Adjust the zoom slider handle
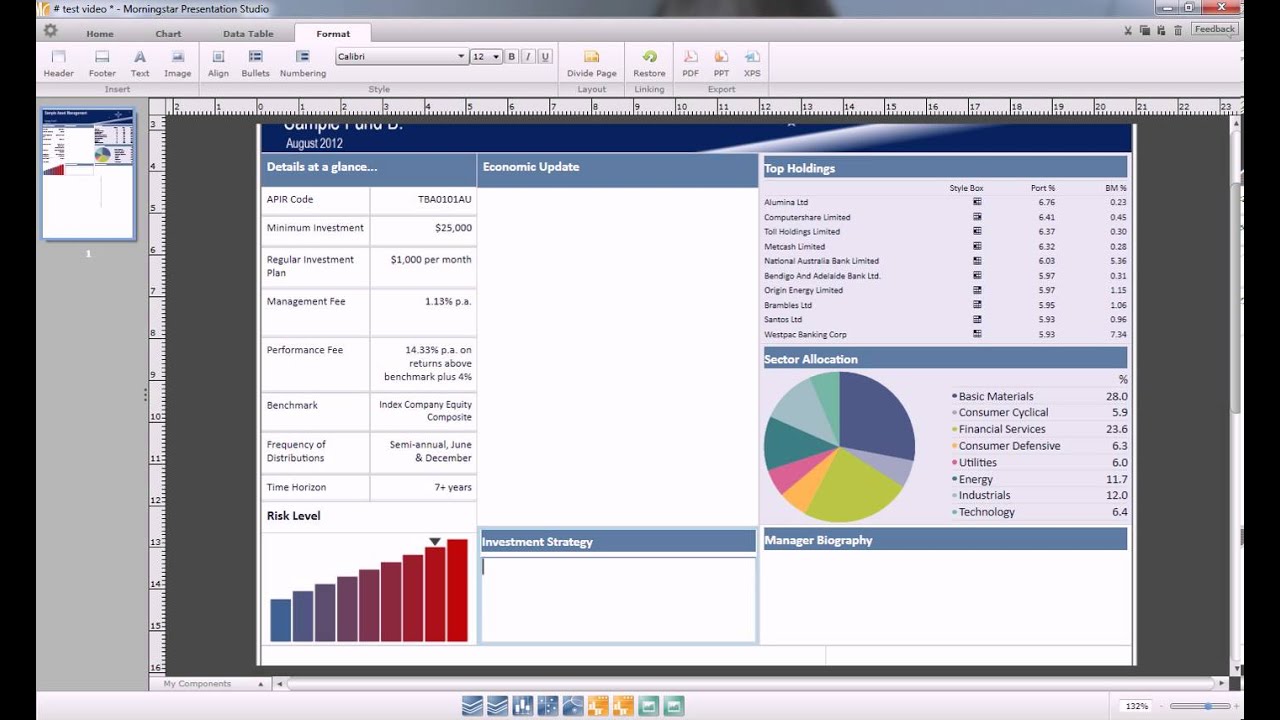Image resolution: width=1280 pixels, height=720 pixels. pyautogui.click(x=1208, y=706)
